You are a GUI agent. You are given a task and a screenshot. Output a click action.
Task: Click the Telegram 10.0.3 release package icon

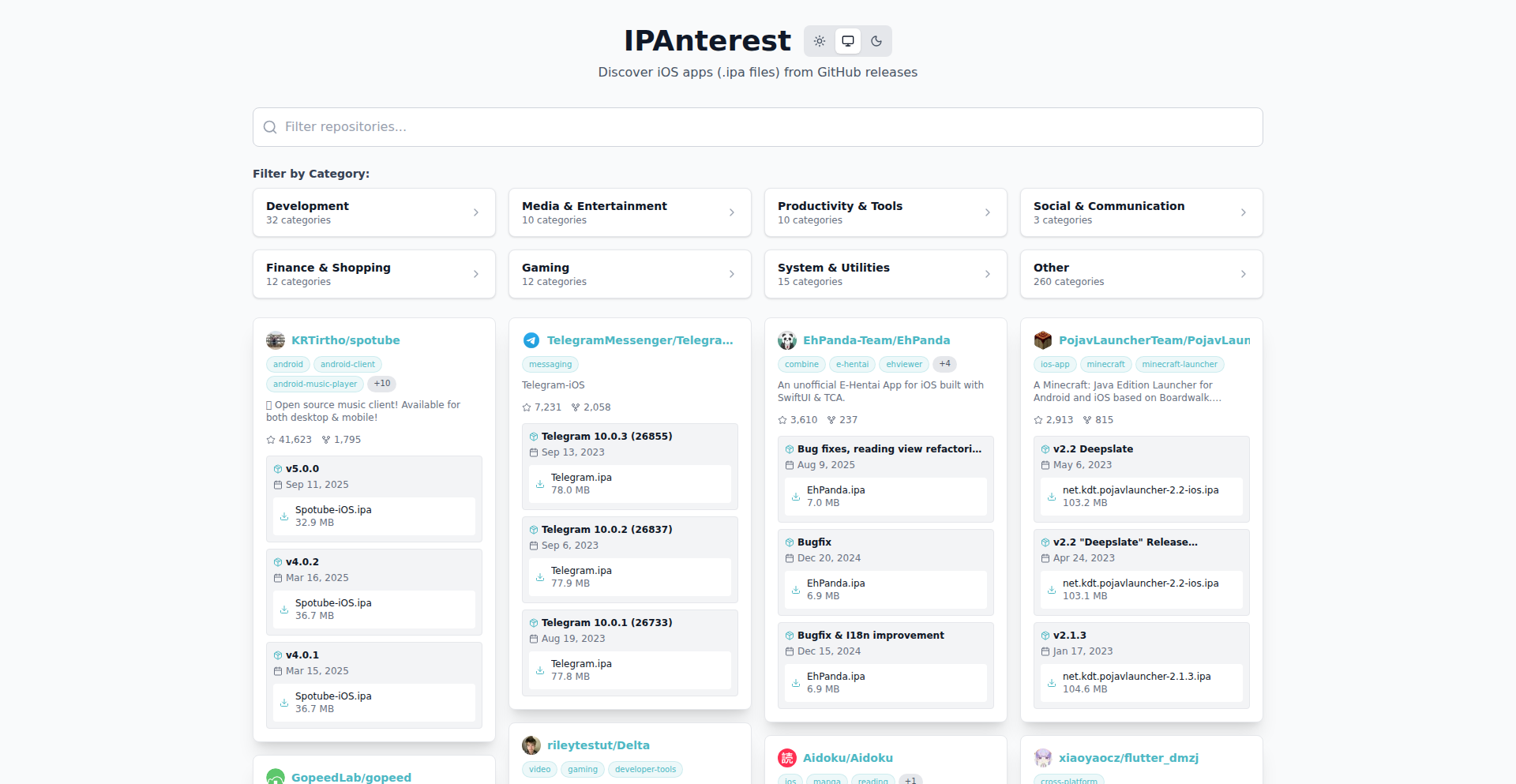point(534,437)
